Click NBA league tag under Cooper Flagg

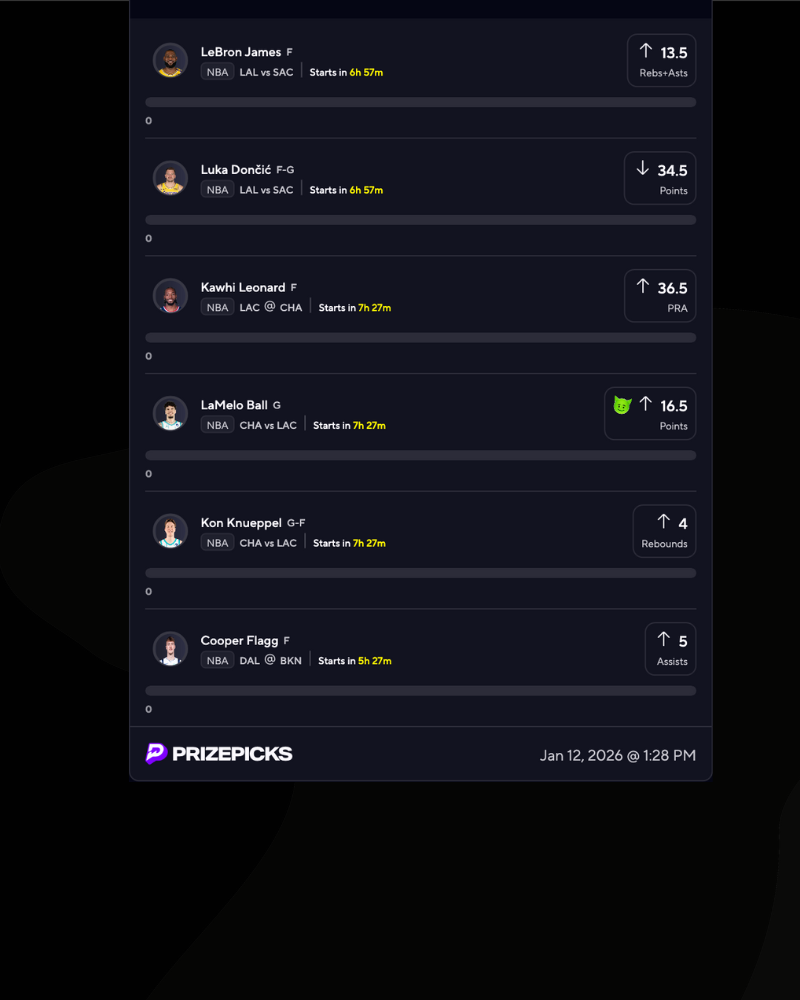[217, 661]
